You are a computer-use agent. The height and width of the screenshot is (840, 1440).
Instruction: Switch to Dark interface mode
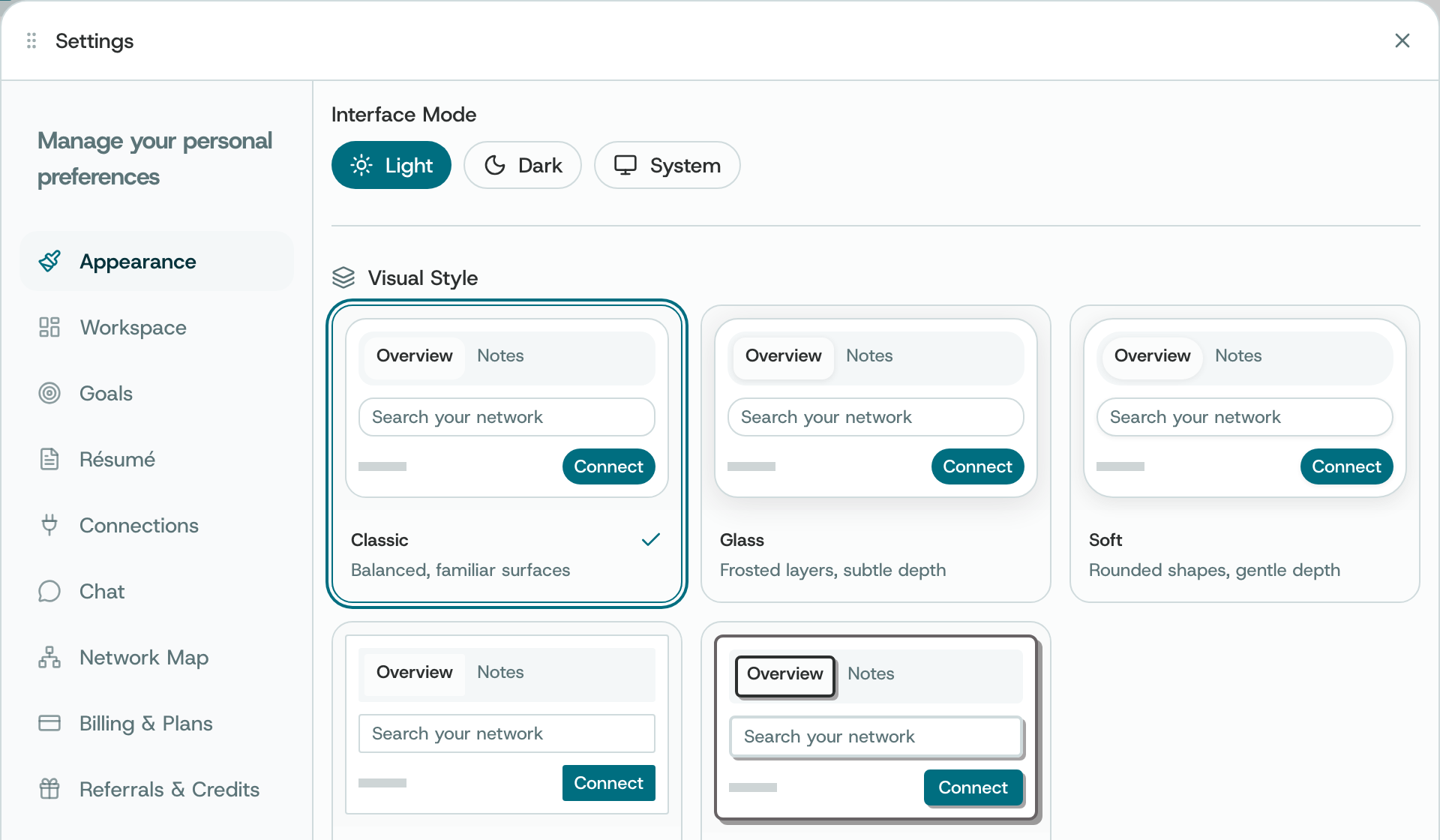523,165
